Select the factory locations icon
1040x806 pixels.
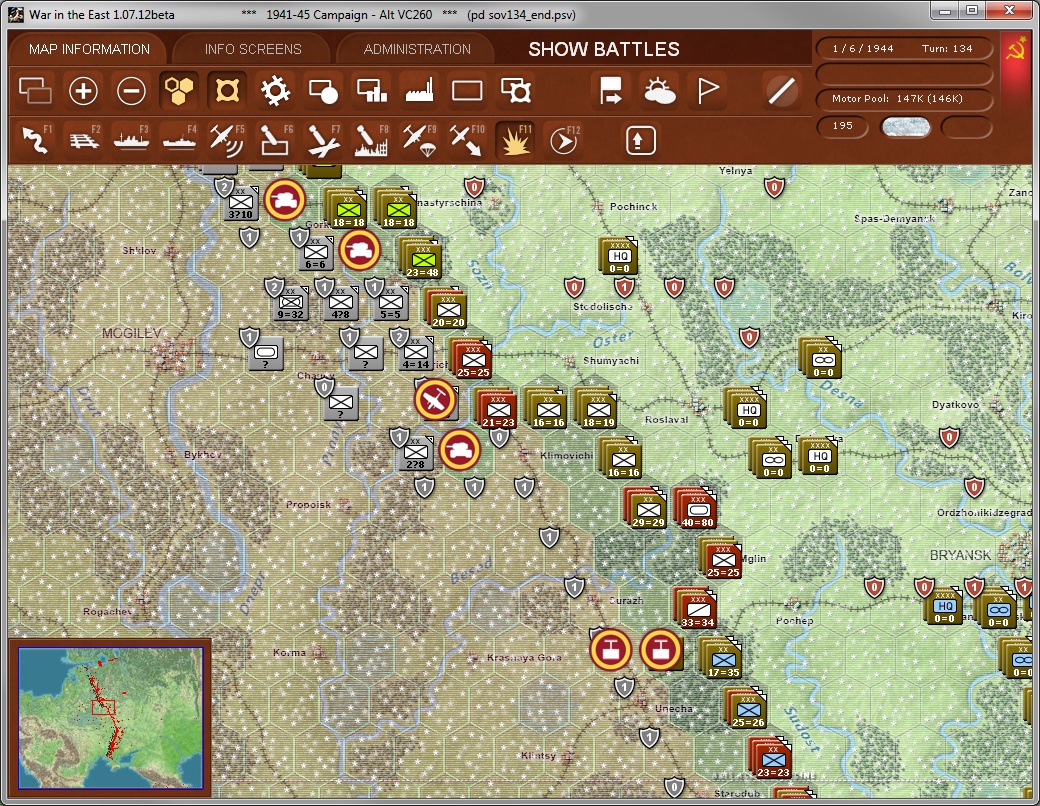(418, 90)
